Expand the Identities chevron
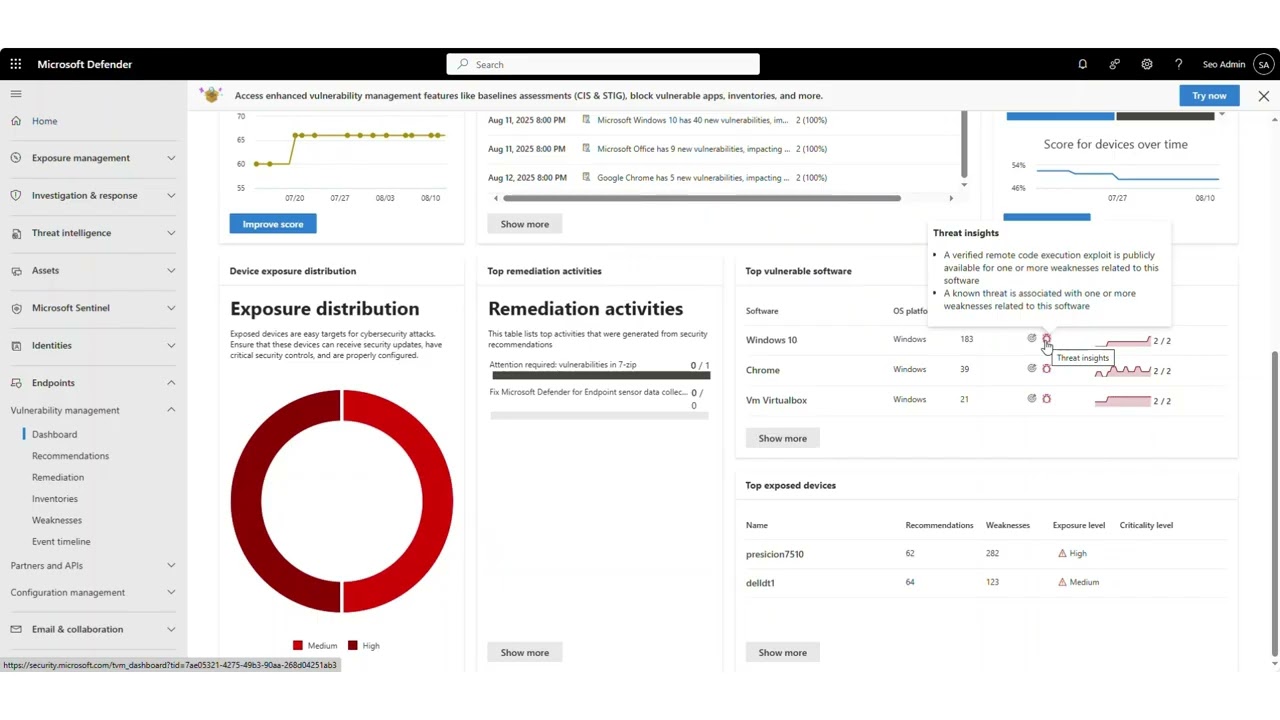 pyautogui.click(x=171, y=345)
